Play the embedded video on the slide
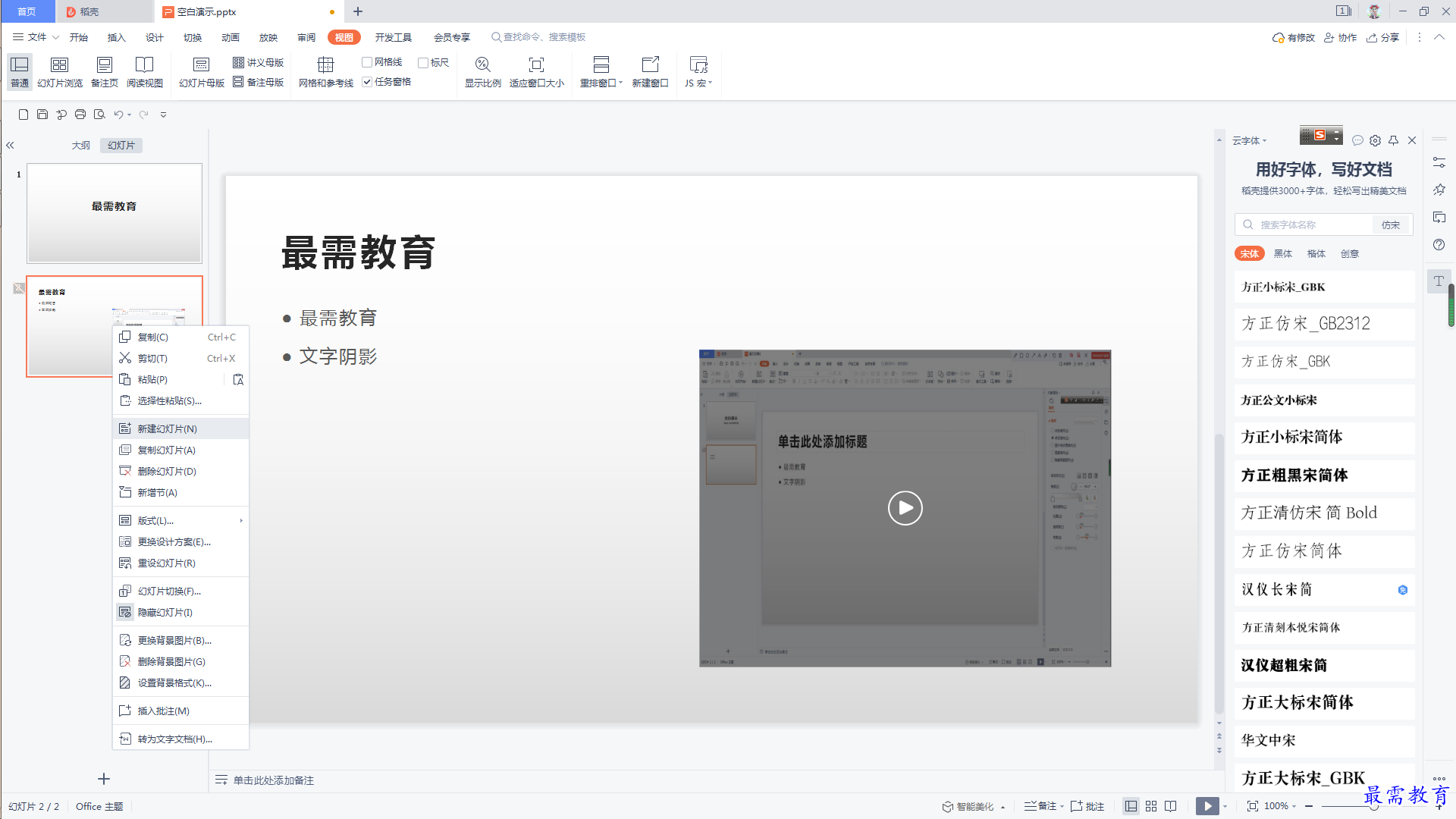Image resolution: width=1456 pixels, height=819 pixels. 905,508
